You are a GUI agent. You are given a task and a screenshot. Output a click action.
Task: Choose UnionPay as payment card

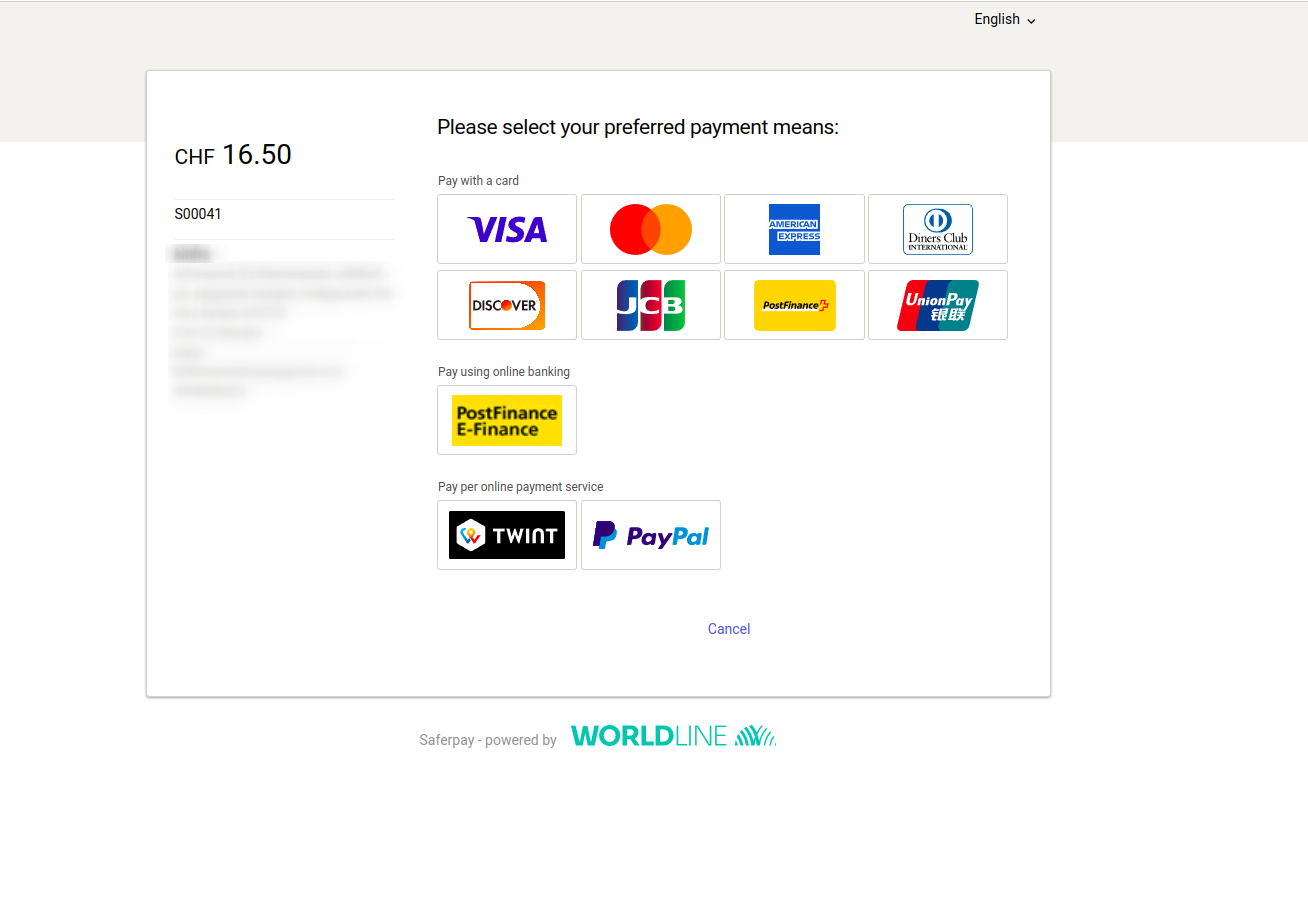(938, 305)
